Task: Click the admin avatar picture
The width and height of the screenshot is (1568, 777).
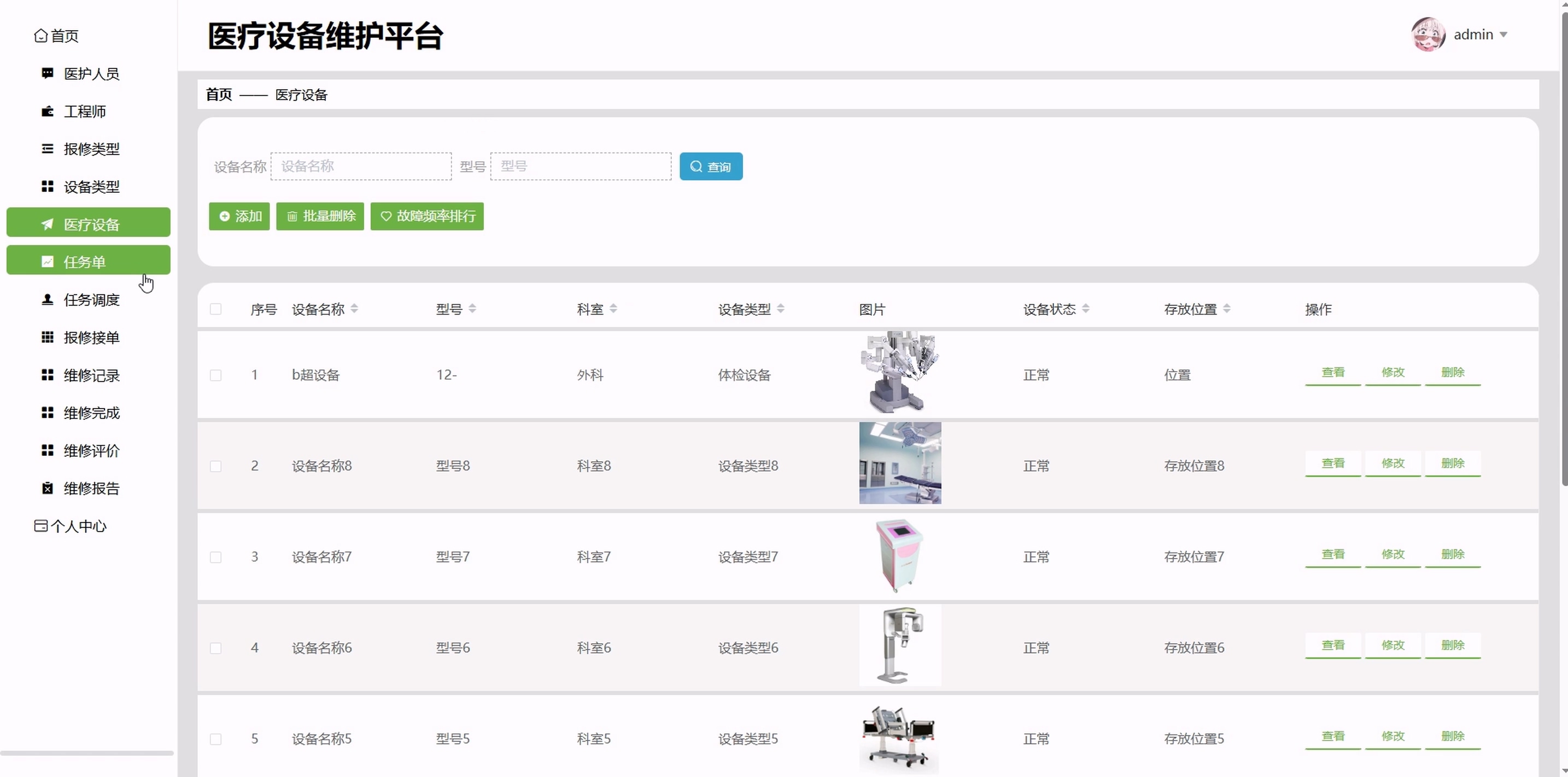Action: coord(1427,34)
